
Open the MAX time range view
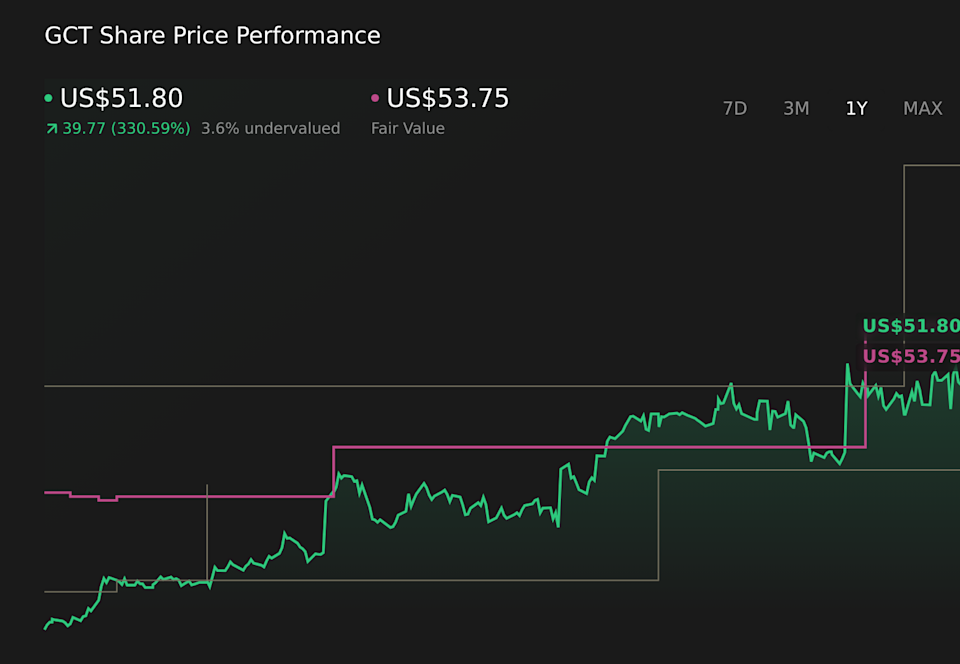(922, 108)
